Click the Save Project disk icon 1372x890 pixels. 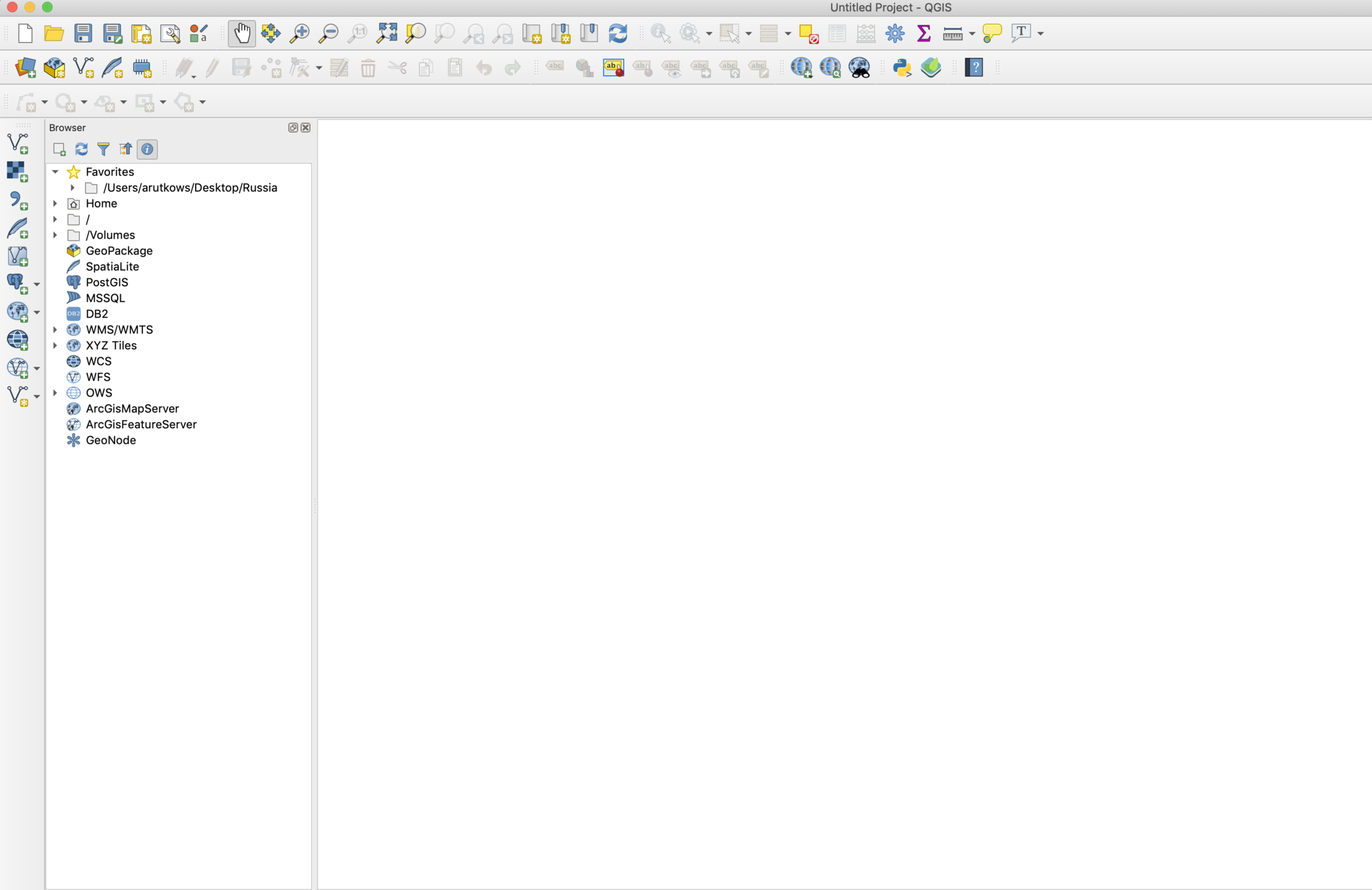pos(83,33)
